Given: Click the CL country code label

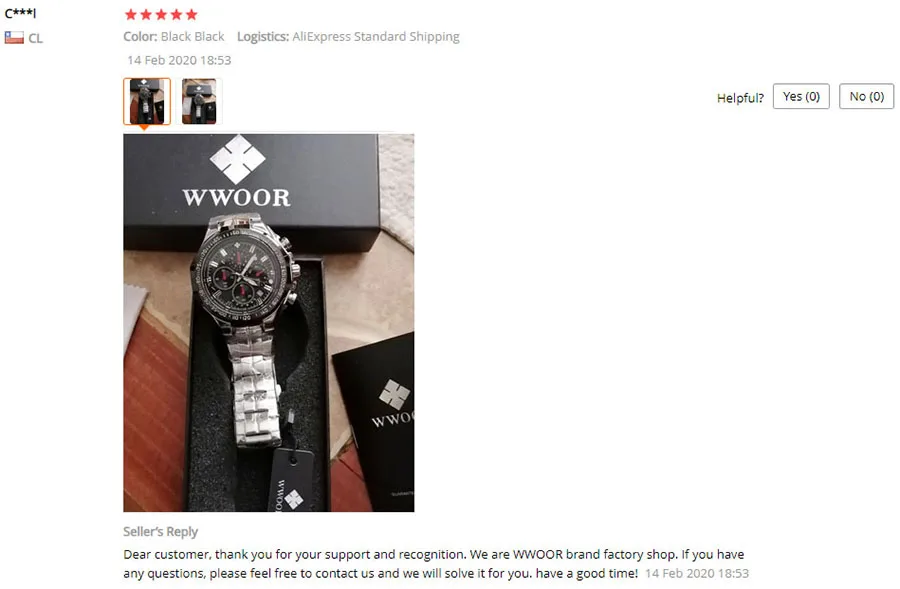Looking at the screenshot, I should tap(36, 38).
